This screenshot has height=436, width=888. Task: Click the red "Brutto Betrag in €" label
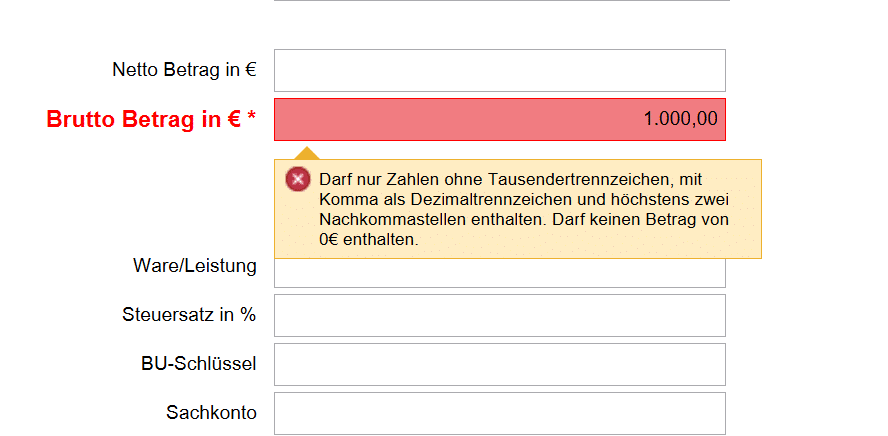coord(142,120)
